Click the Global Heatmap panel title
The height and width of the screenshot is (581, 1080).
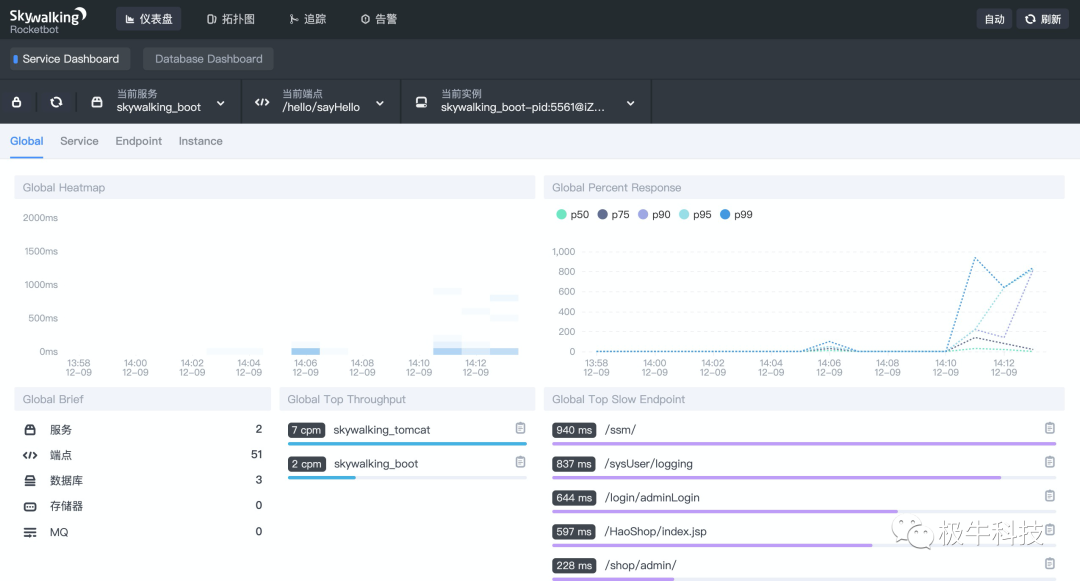pos(63,187)
